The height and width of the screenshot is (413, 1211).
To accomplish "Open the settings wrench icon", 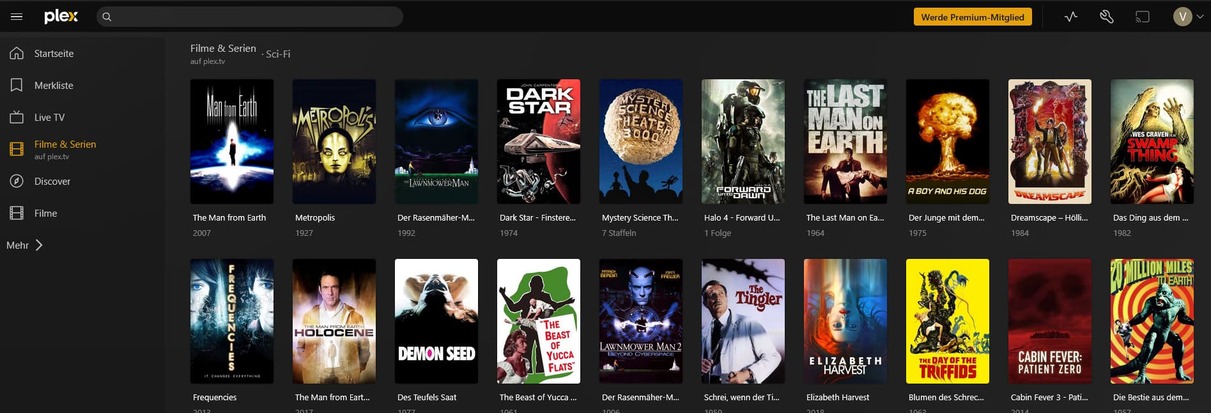I will pos(1106,17).
